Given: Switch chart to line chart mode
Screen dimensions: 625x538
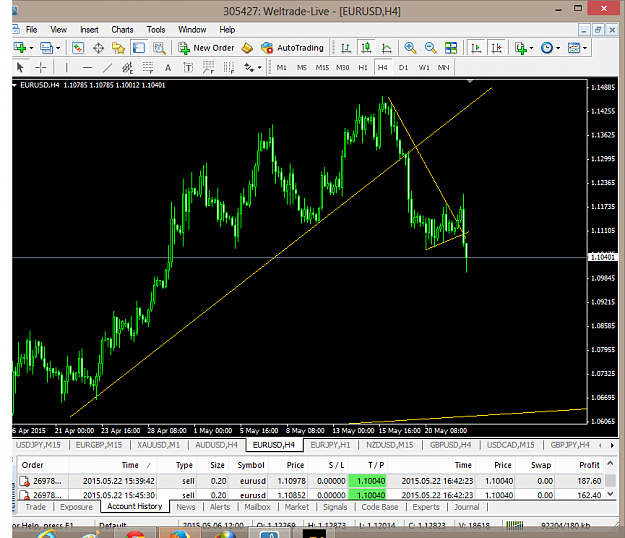Looking at the screenshot, I should 386,48.
